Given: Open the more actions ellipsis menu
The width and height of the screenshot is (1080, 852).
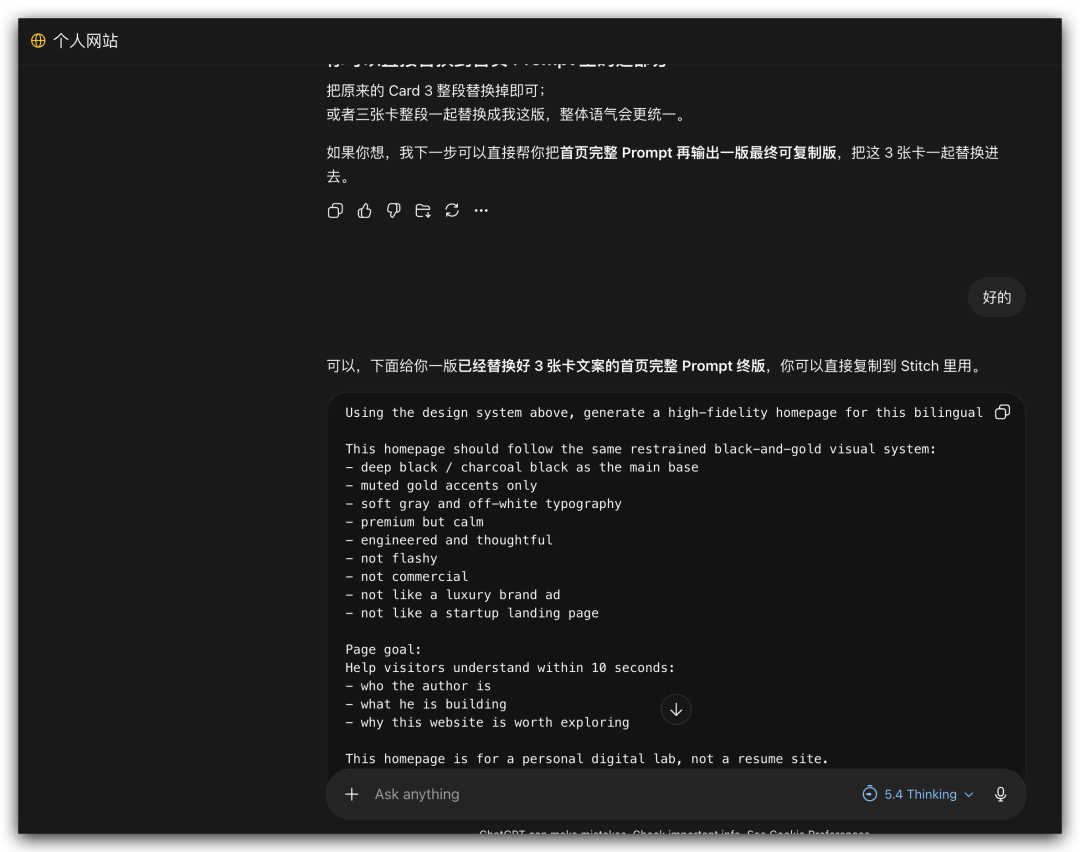Looking at the screenshot, I should coord(481,210).
